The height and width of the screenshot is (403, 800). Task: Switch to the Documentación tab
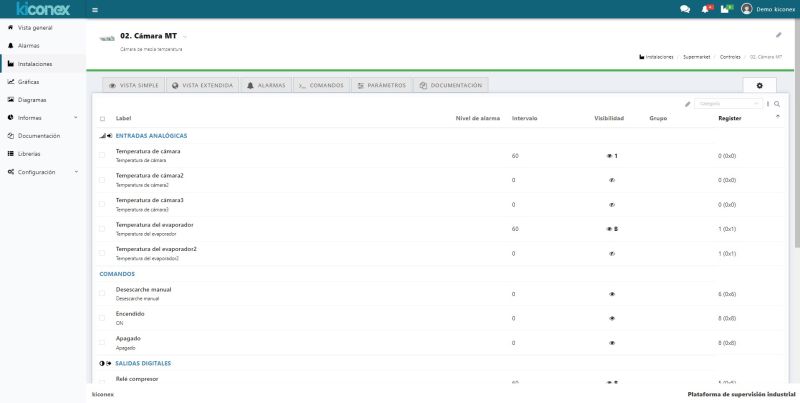(451, 86)
